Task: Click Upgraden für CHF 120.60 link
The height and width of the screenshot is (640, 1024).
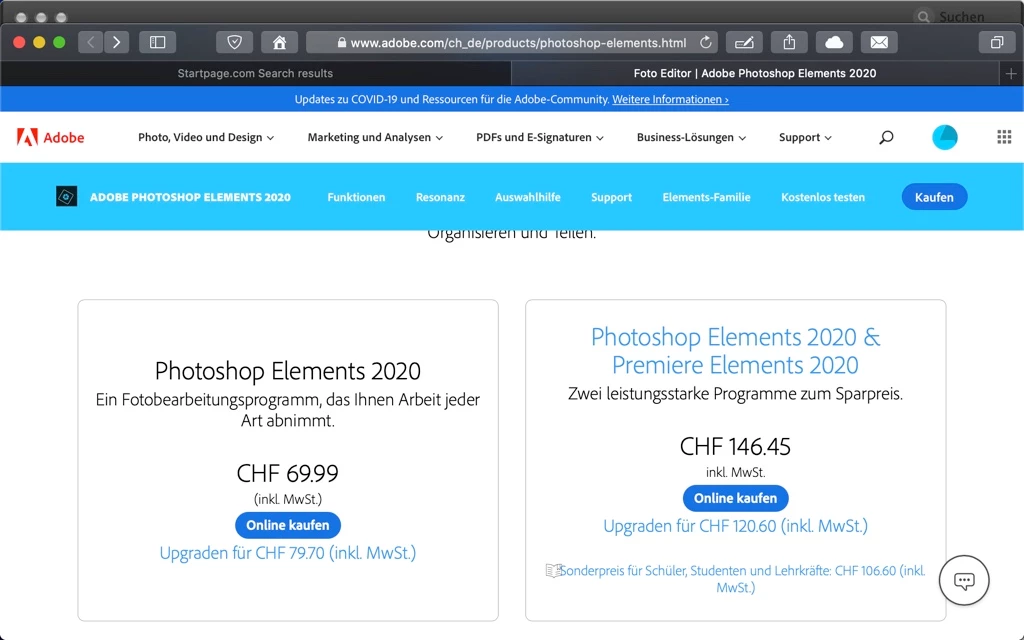Action: click(x=735, y=526)
